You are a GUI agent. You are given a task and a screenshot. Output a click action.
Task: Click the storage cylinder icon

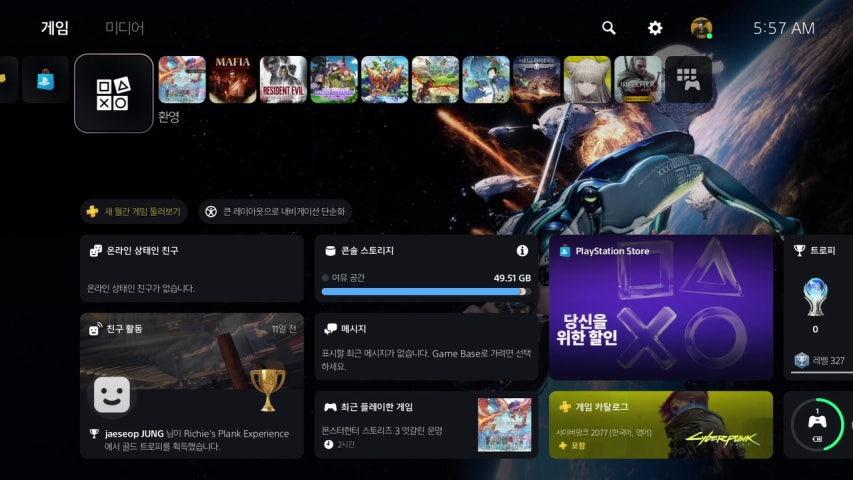point(330,250)
